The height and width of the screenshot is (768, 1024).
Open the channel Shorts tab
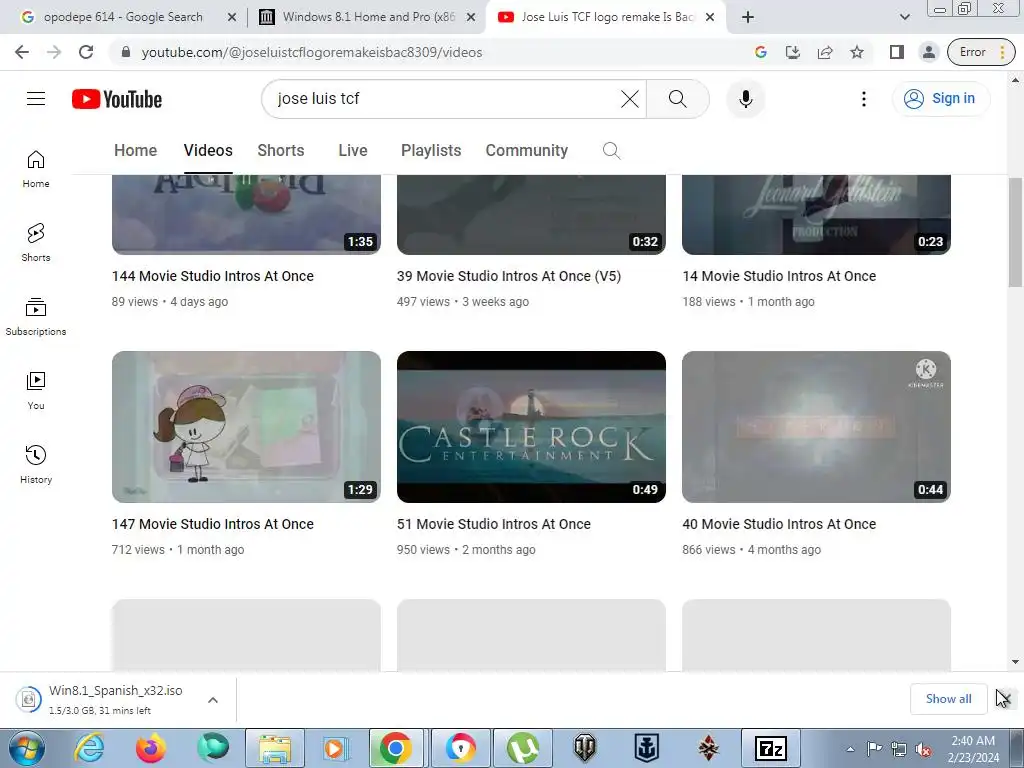tap(281, 151)
